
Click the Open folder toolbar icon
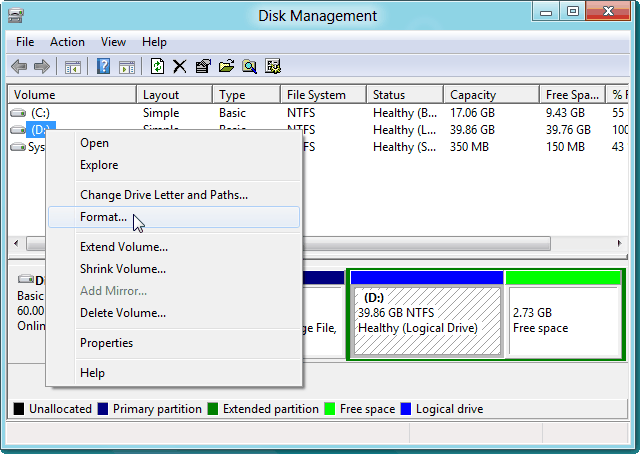[226, 66]
